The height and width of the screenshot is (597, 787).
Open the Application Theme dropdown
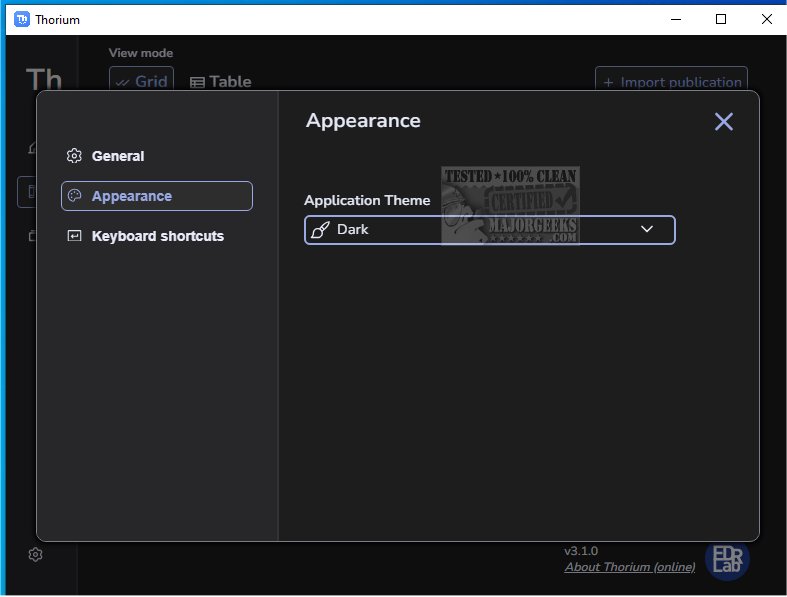pos(489,230)
